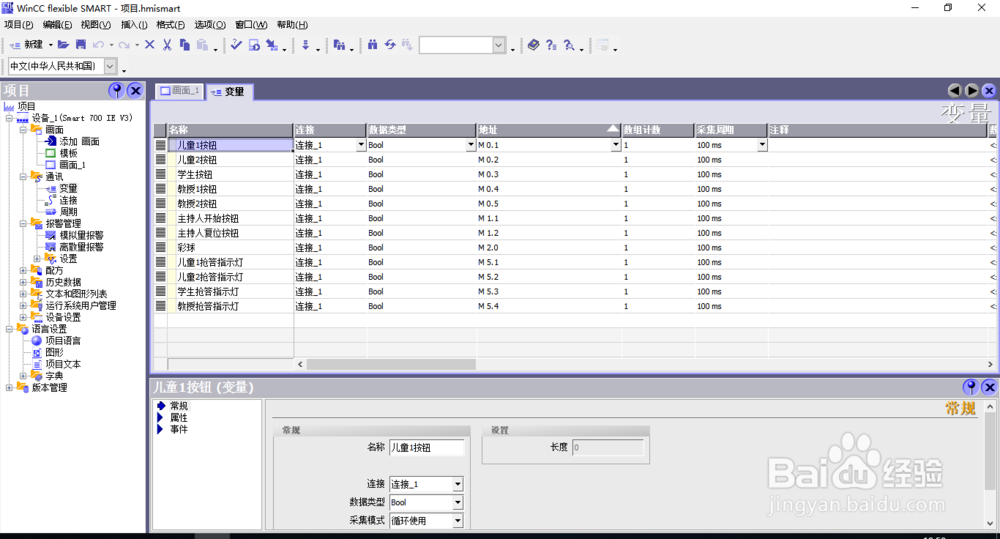The width and height of the screenshot is (1000, 539).
Task: Select 周期 in project tree
Action: (68, 212)
